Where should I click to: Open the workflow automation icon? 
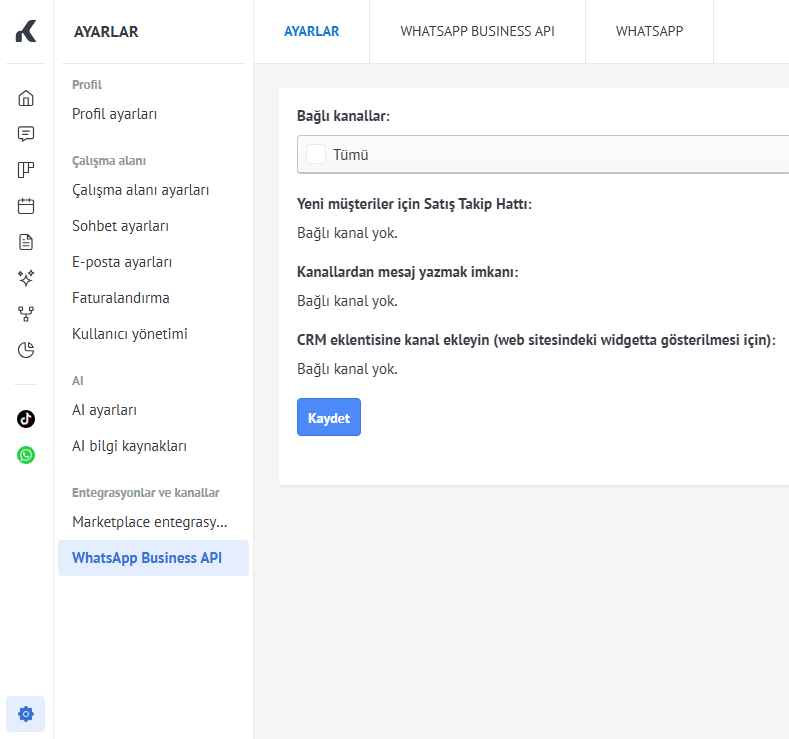click(x=26, y=314)
